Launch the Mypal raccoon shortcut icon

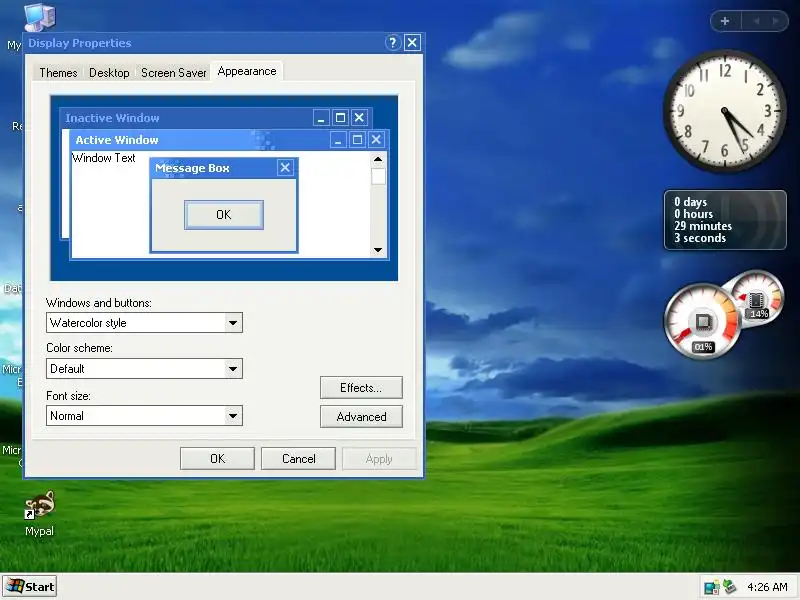tap(40, 505)
